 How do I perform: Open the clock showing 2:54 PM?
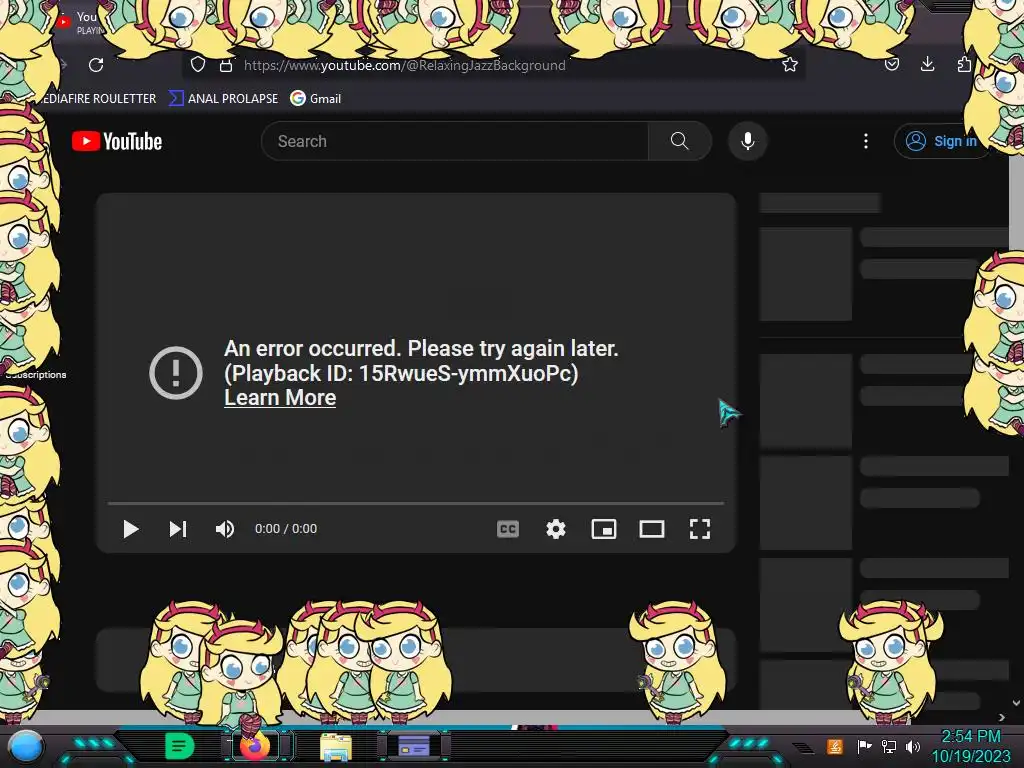coord(970,746)
